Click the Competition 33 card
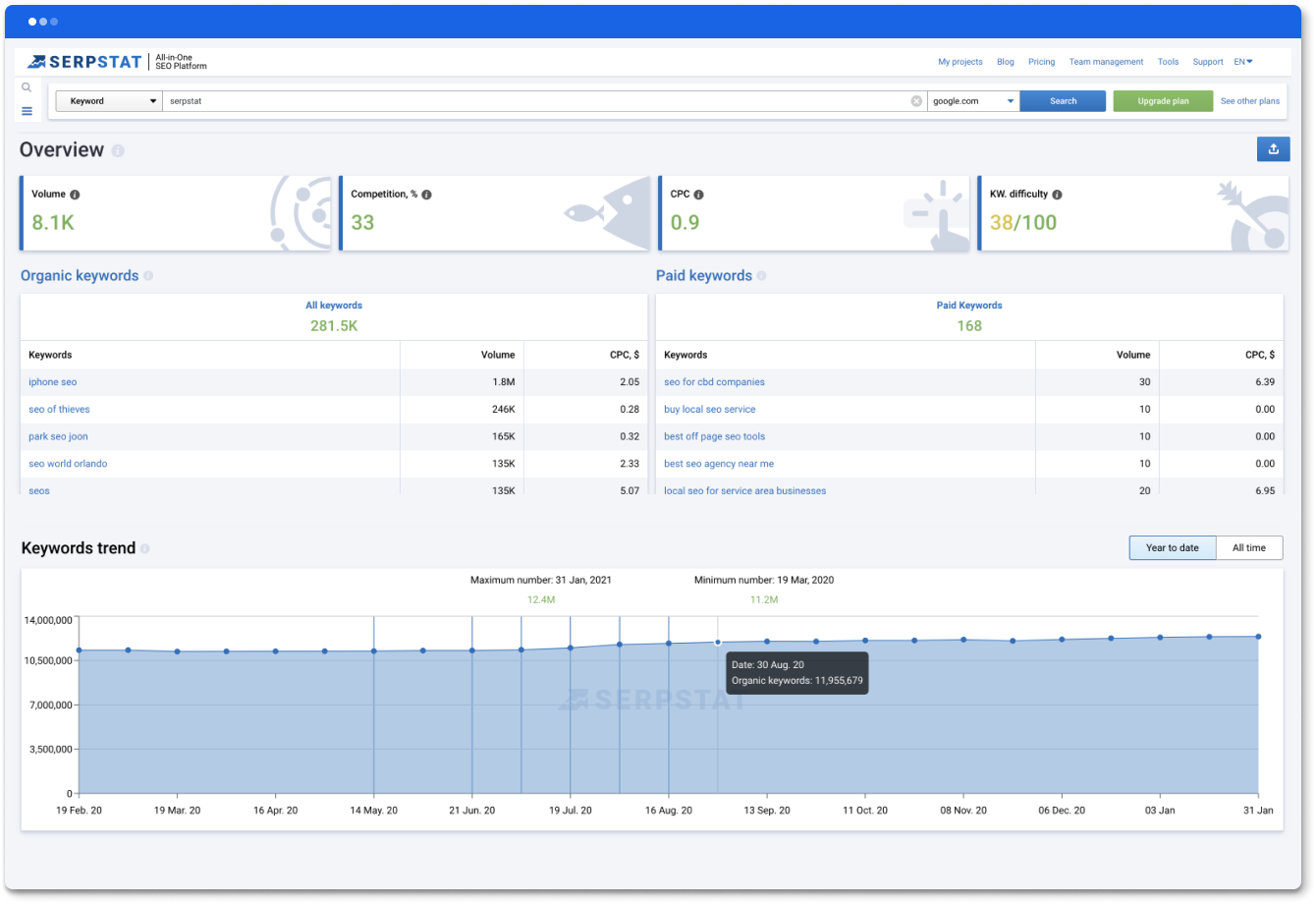1316x904 pixels. click(495, 213)
